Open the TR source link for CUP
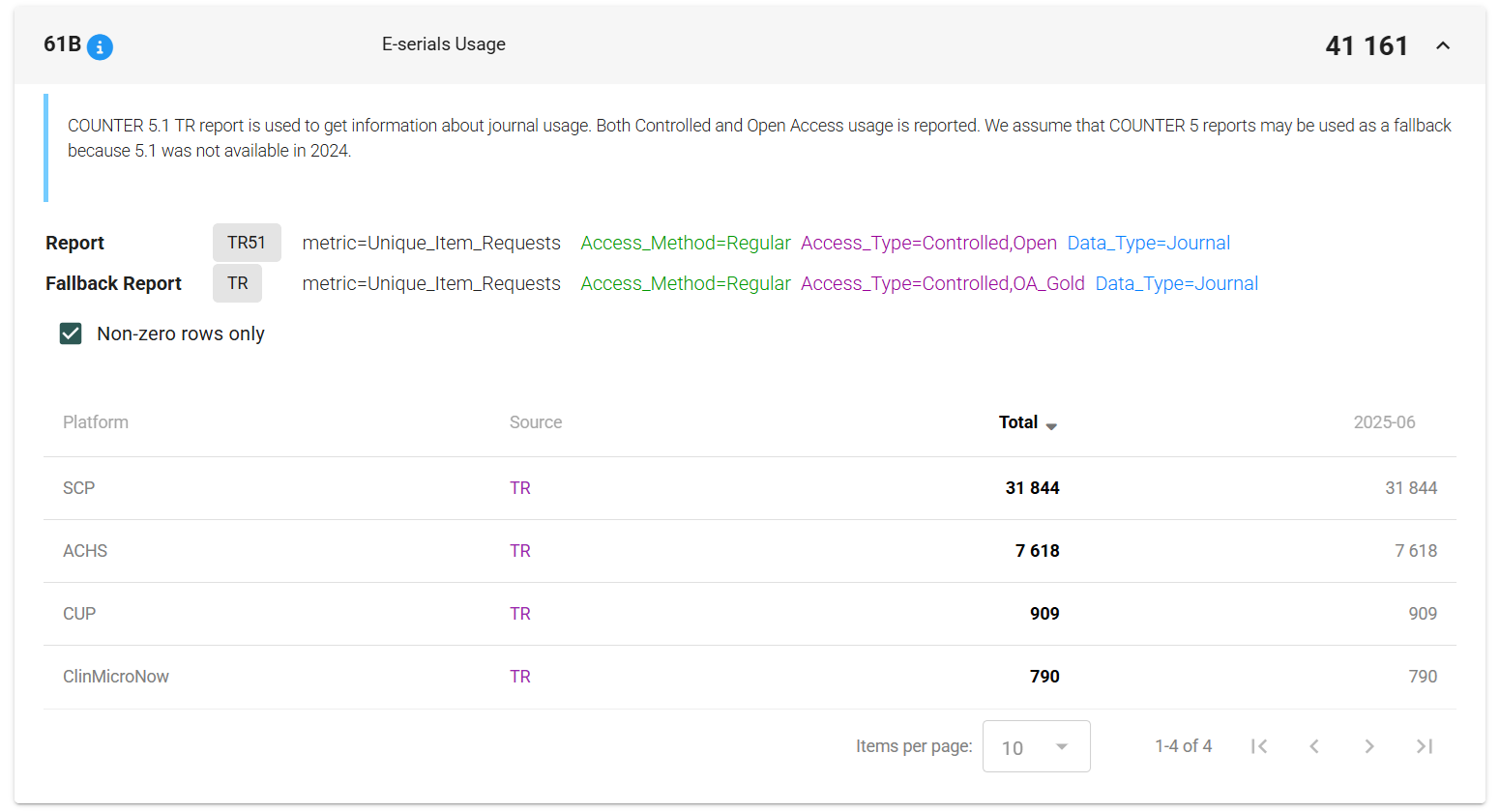 520,614
